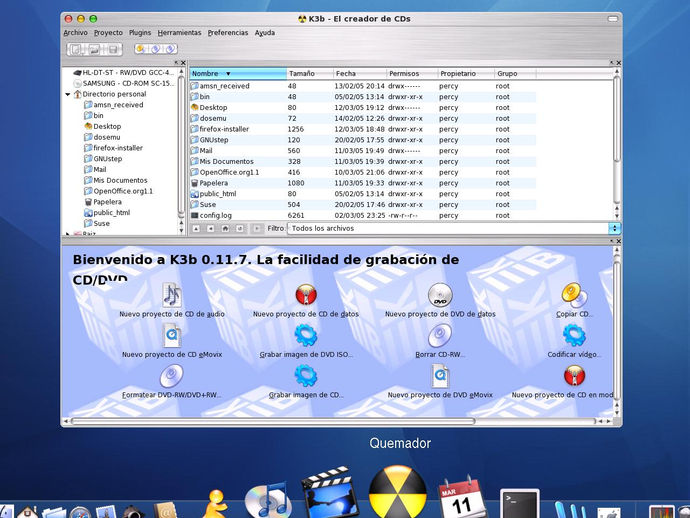The height and width of the screenshot is (518, 690).
Task: Open Grabar imagen de CD action
Action: pyautogui.click(x=306, y=382)
